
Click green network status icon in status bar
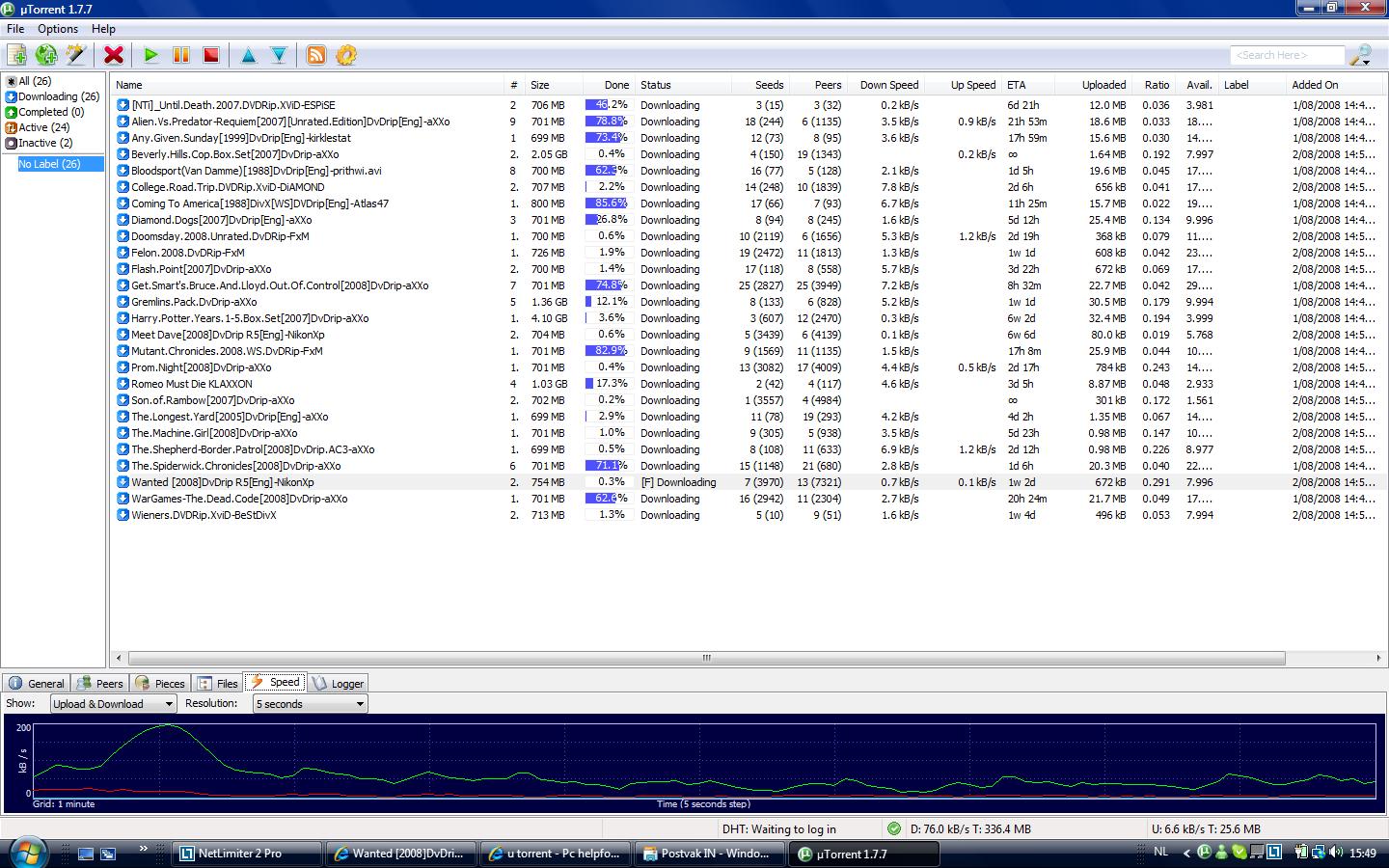pos(894,828)
